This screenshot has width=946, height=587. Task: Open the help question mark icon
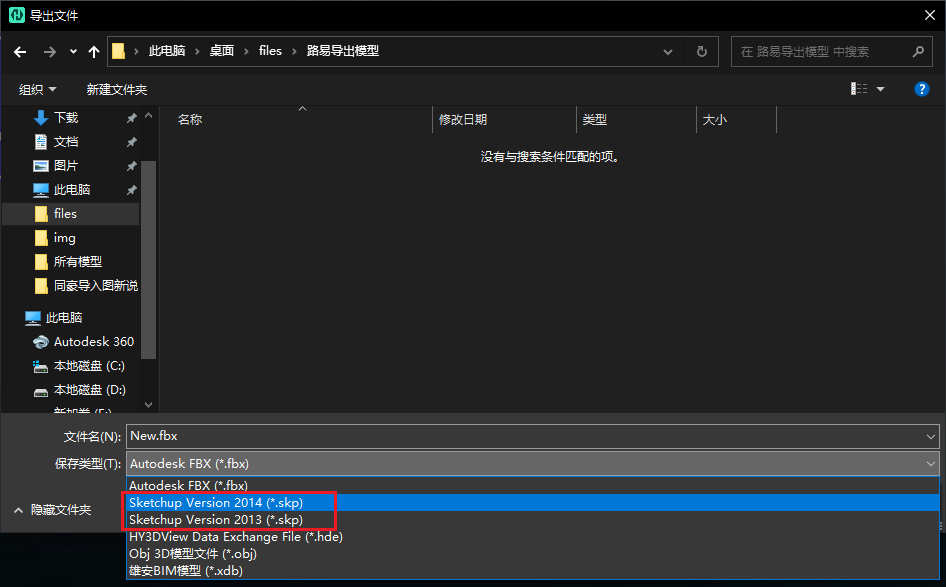pos(922,89)
